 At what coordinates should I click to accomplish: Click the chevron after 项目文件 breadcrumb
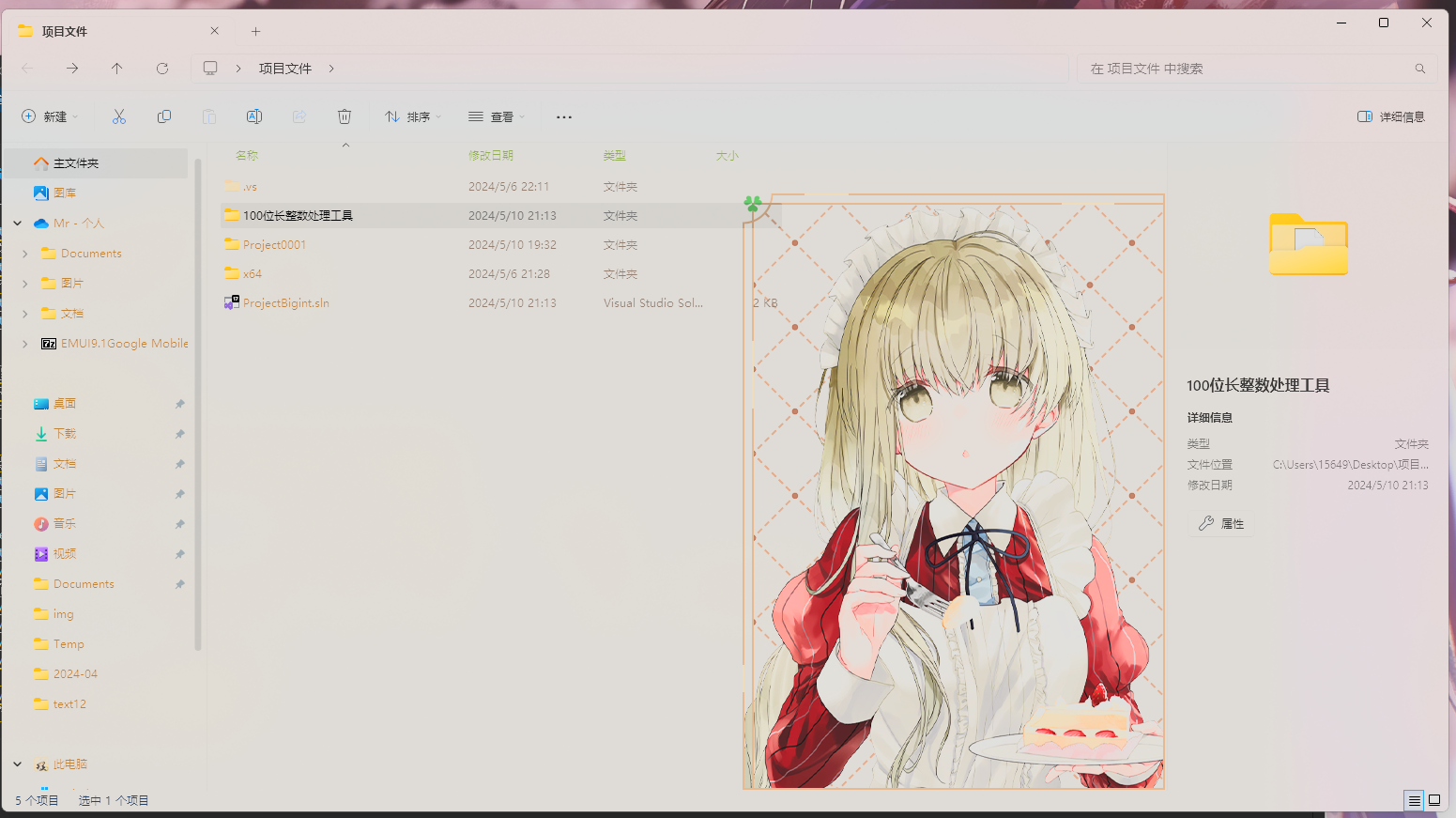(331, 69)
